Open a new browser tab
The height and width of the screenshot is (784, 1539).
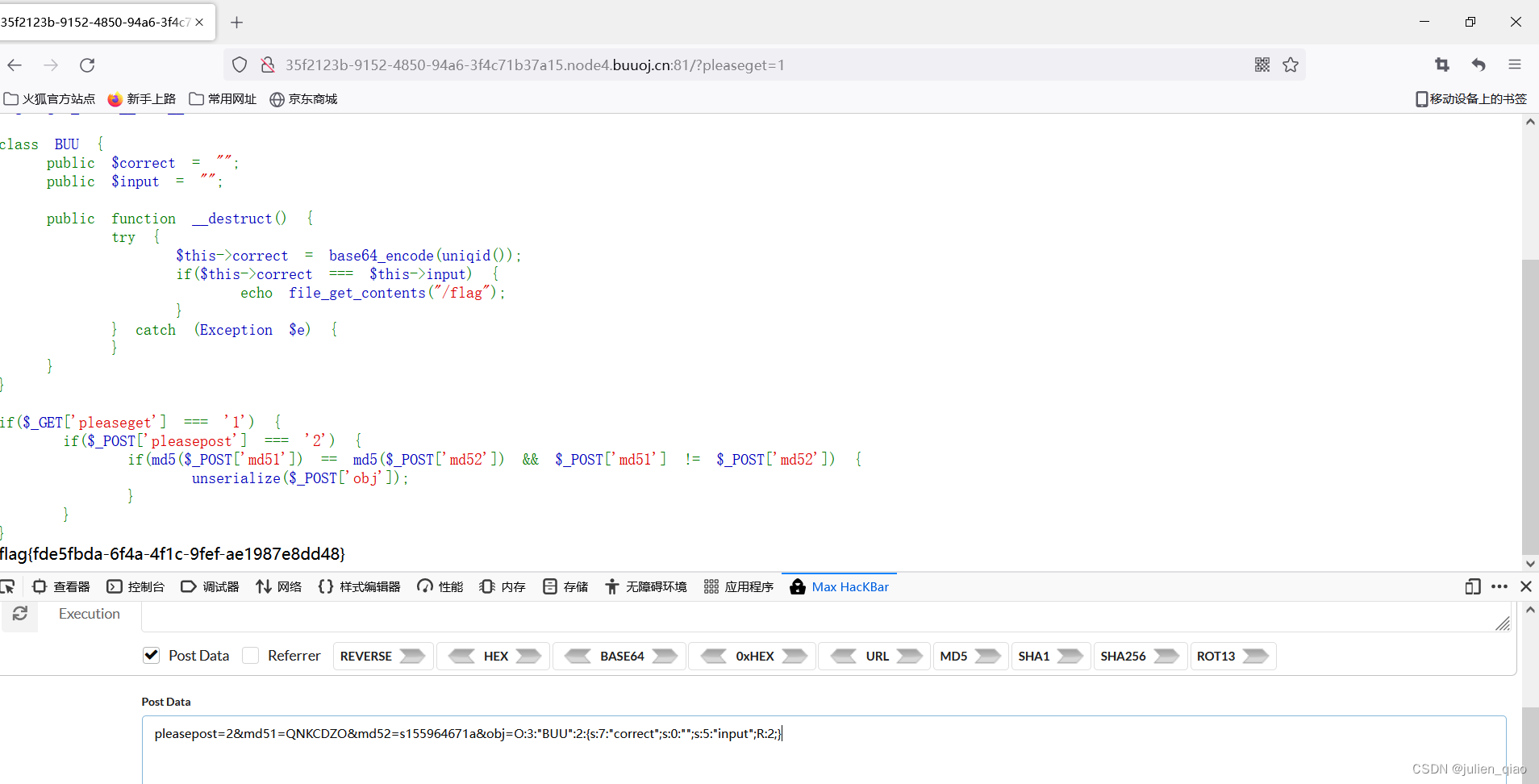click(x=236, y=23)
